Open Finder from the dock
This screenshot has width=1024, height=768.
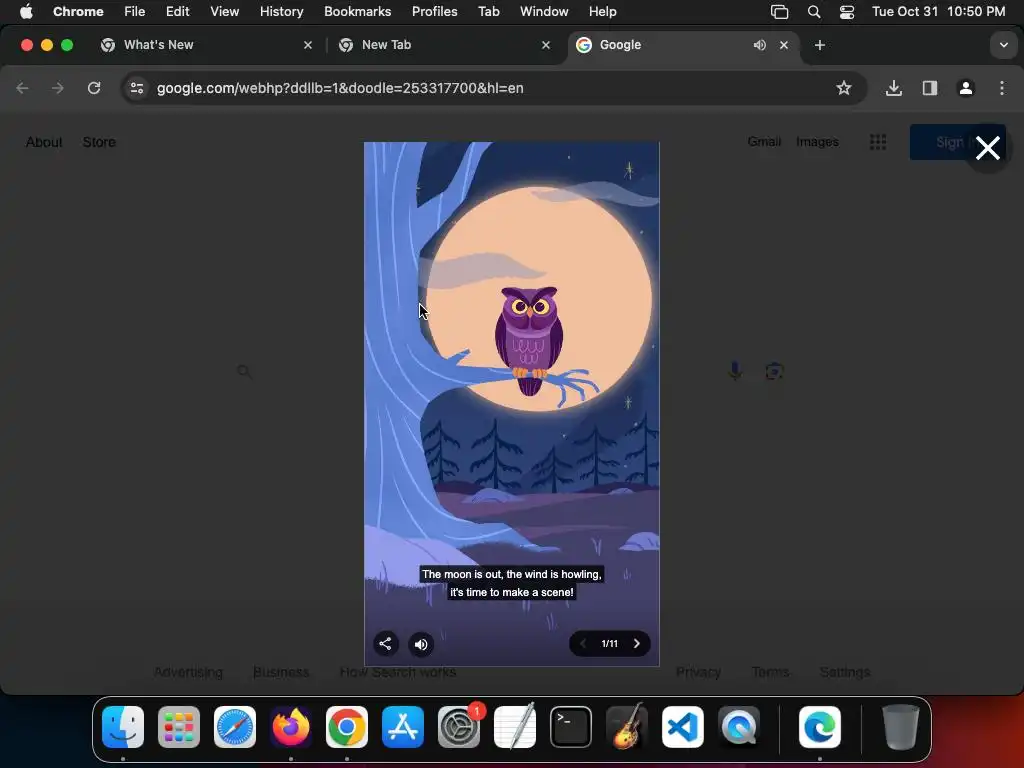point(123,727)
